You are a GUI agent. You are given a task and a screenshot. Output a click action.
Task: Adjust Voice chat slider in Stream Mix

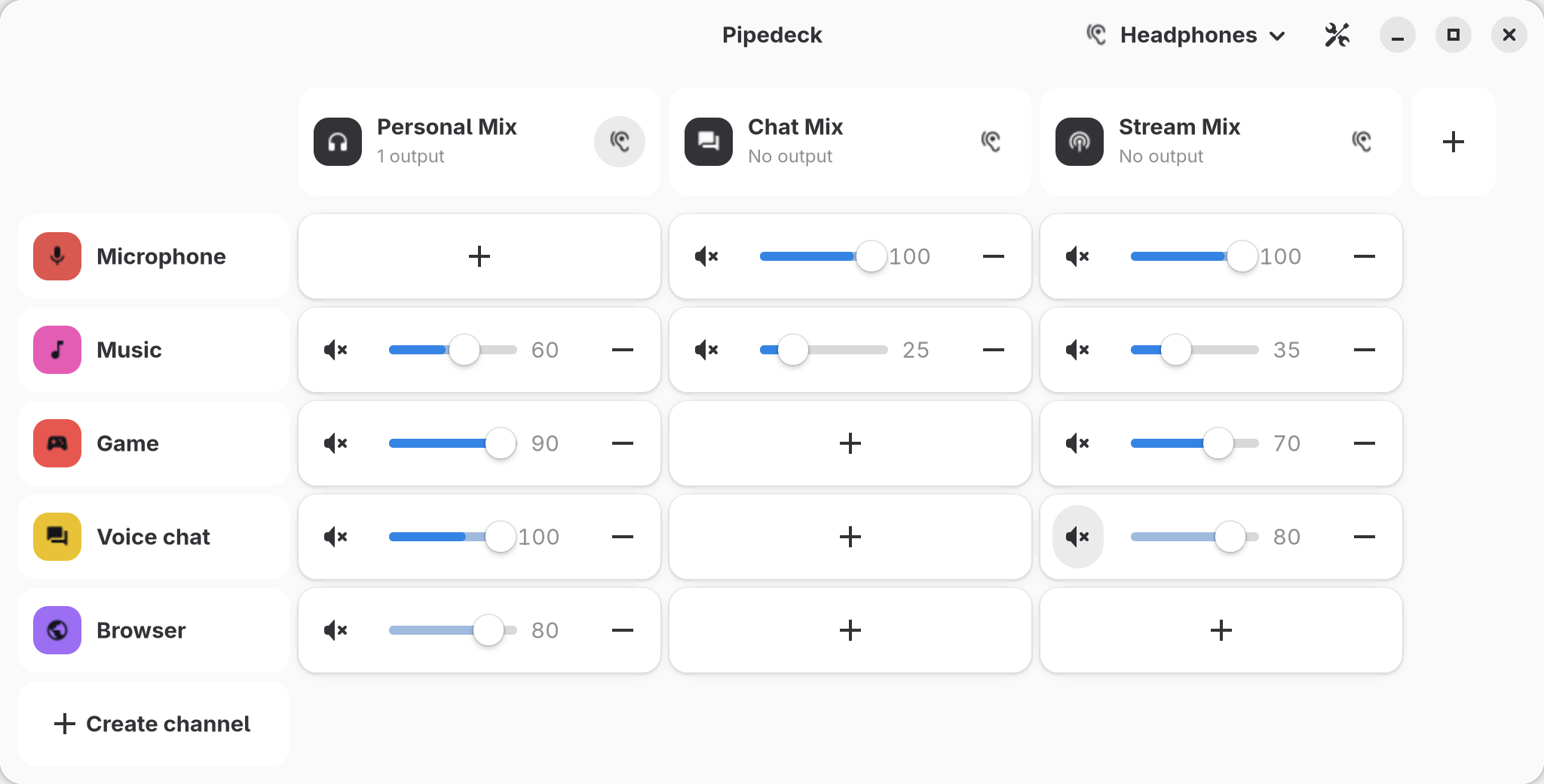point(1195,537)
